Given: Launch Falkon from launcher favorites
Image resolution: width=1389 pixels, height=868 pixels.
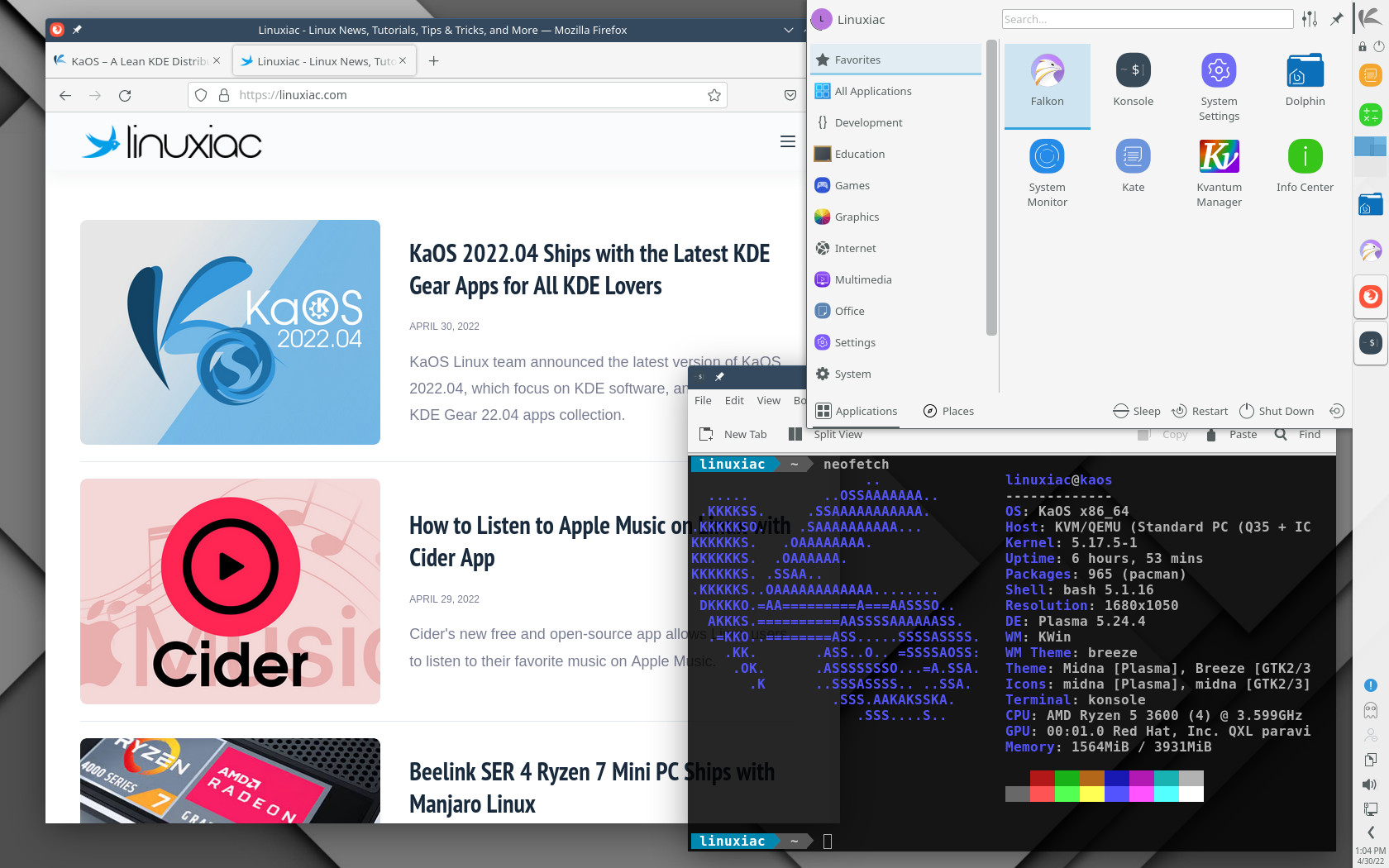Looking at the screenshot, I should coord(1047,86).
